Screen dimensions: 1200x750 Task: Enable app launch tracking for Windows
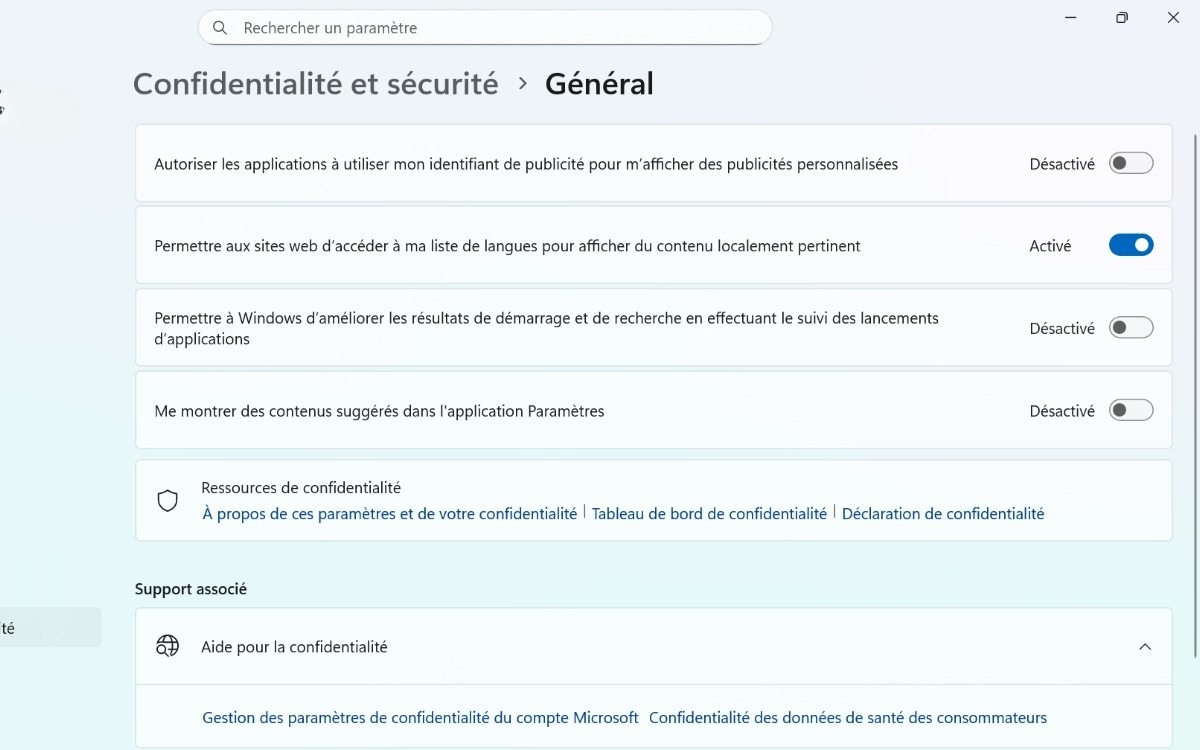1131,328
